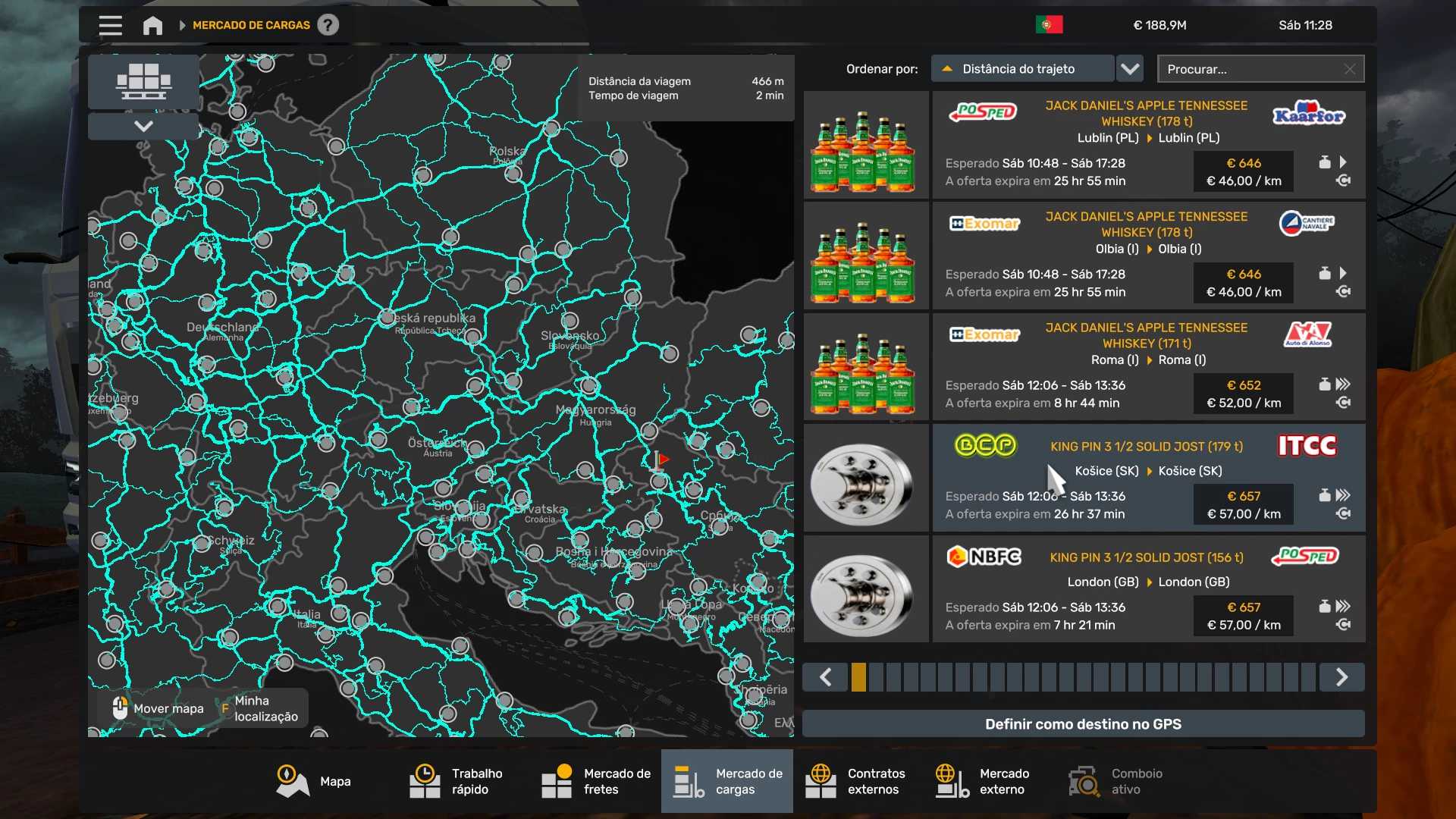Toggle the trailer swap icon on London offer
The width and height of the screenshot is (1456, 819).
[1343, 625]
